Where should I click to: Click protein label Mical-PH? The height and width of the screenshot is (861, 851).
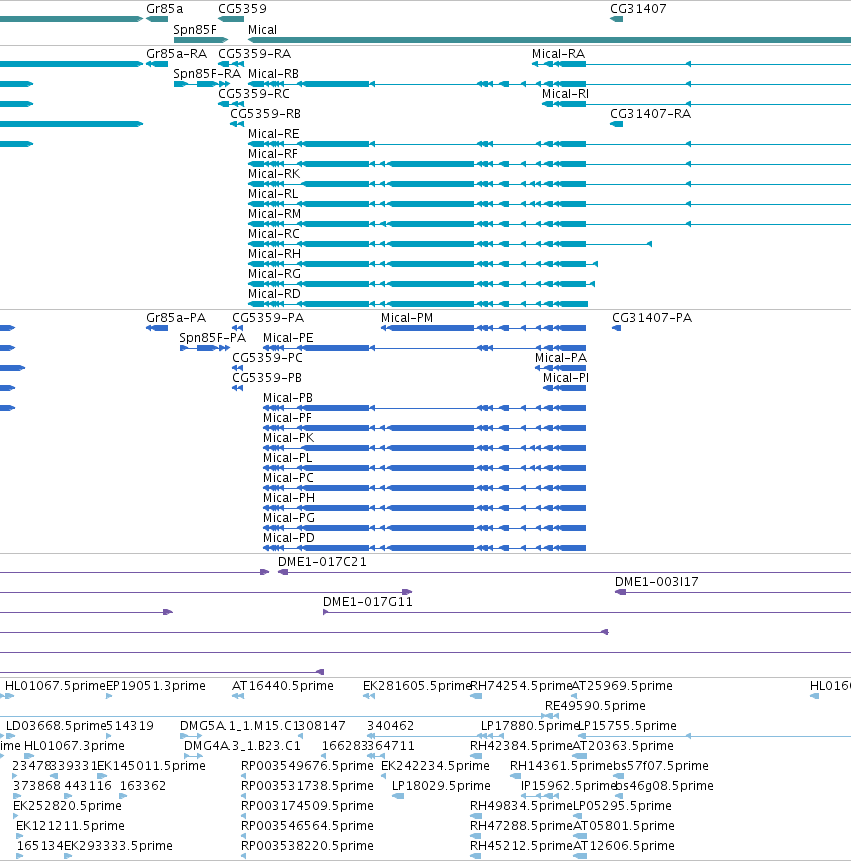(289, 498)
